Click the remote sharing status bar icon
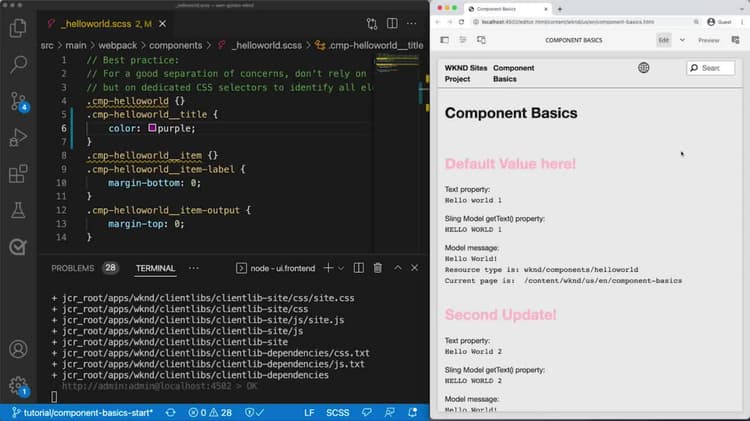The width and height of the screenshot is (750, 421). (390, 412)
